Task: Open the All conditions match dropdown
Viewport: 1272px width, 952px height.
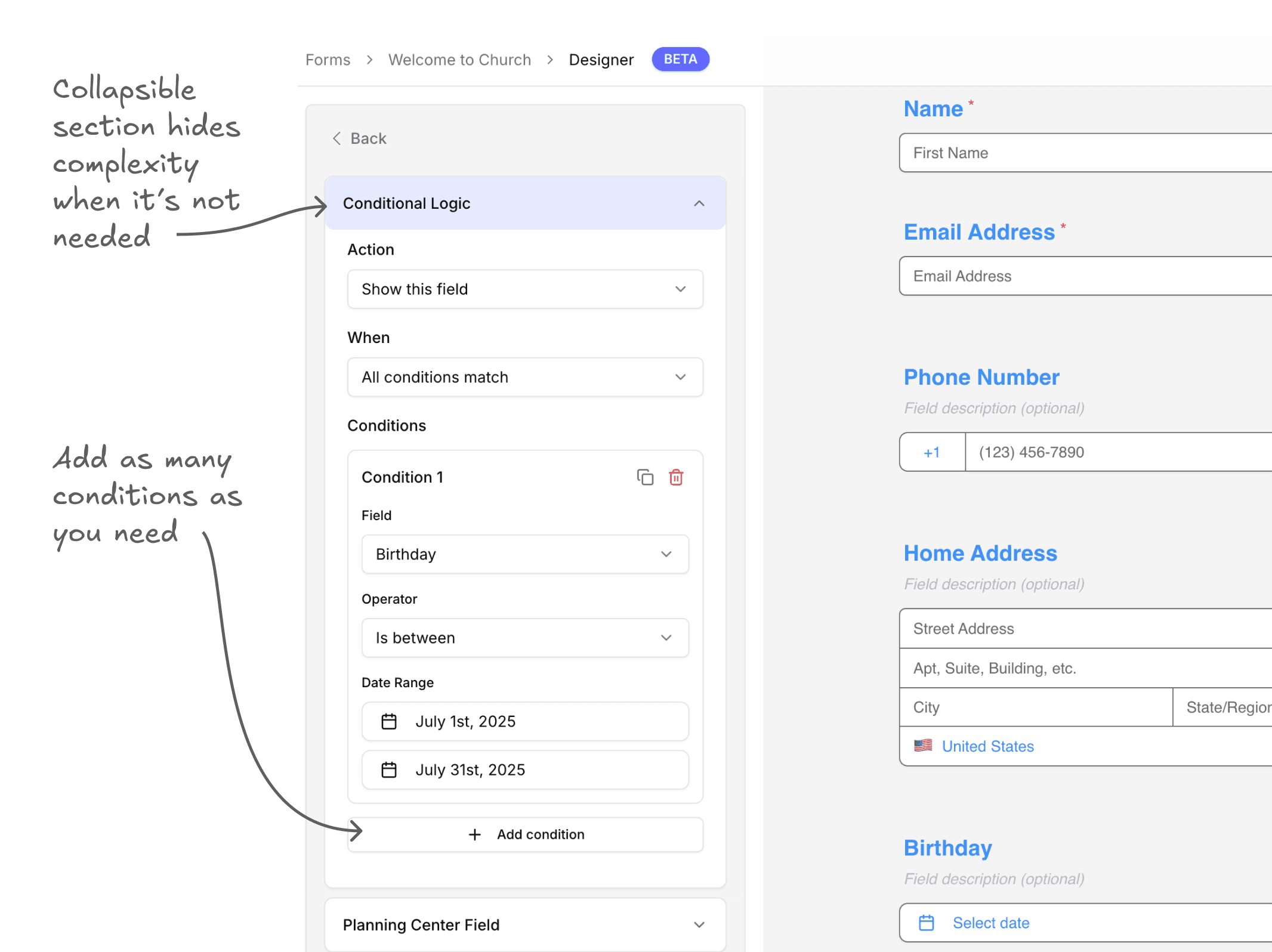Action: pos(525,377)
